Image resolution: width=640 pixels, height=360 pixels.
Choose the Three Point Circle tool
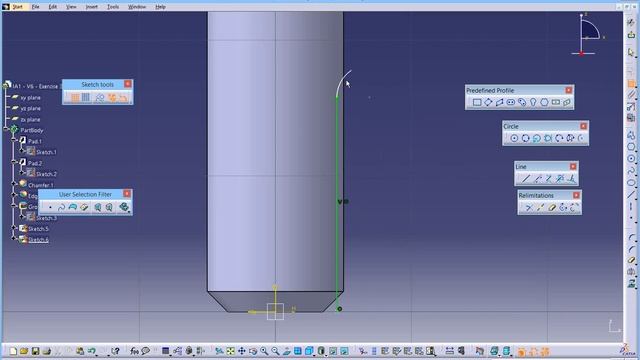coord(525,138)
